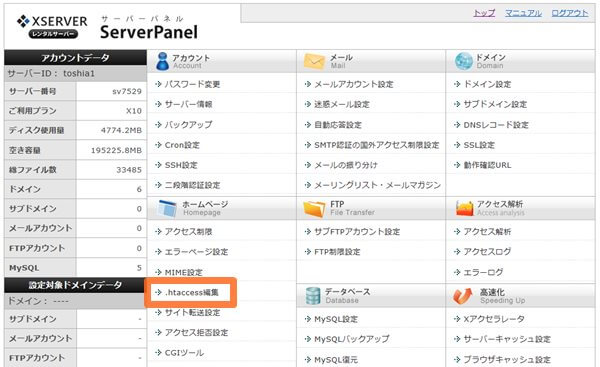The image size is (600, 367).
Task: Open ドメイン設定
Action: click(x=488, y=84)
